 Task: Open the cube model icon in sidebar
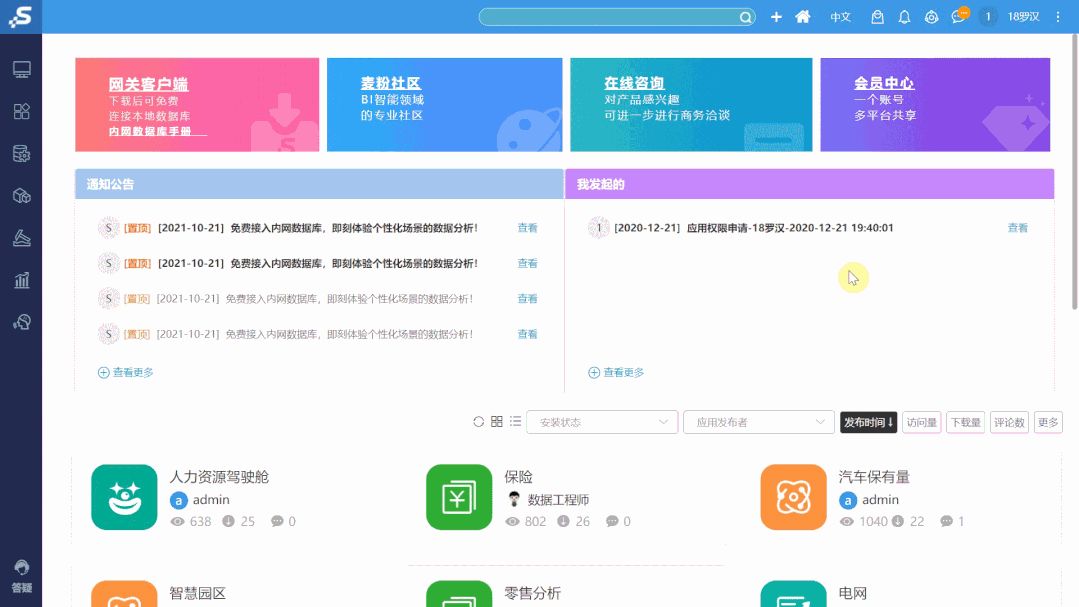click(21, 196)
